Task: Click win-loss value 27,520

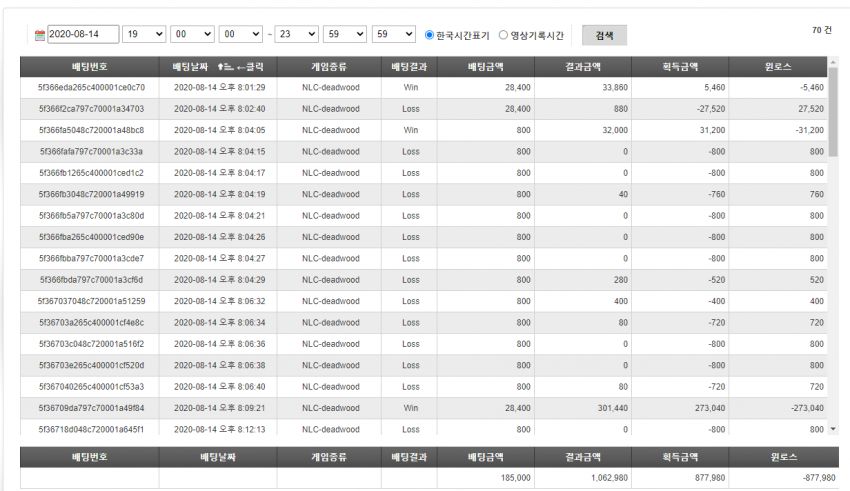Action: click(811, 109)
